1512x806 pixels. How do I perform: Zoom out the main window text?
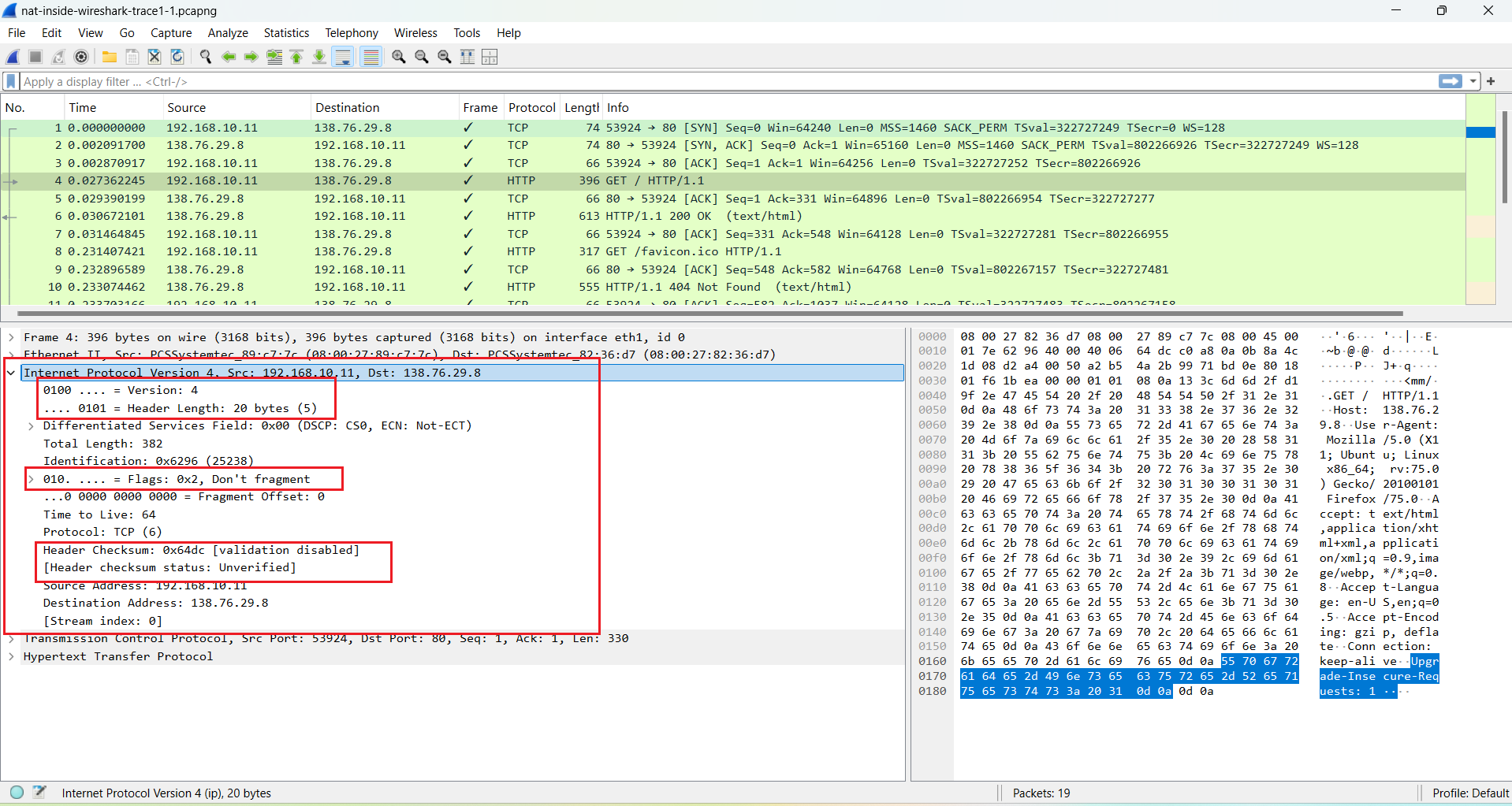coord(422,57)
